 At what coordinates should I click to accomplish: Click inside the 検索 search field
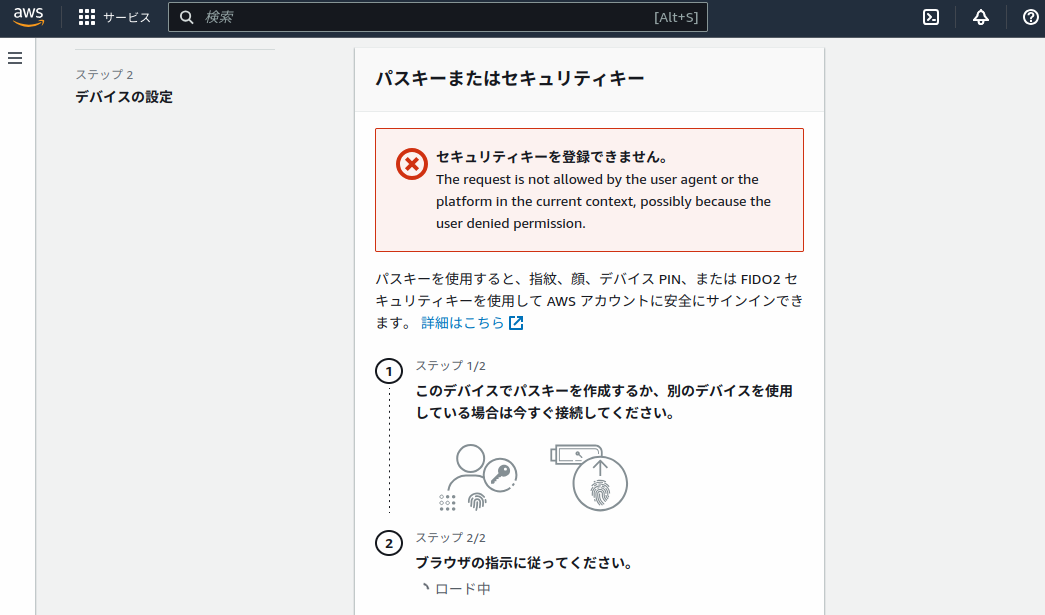click(x=420, y=17)
